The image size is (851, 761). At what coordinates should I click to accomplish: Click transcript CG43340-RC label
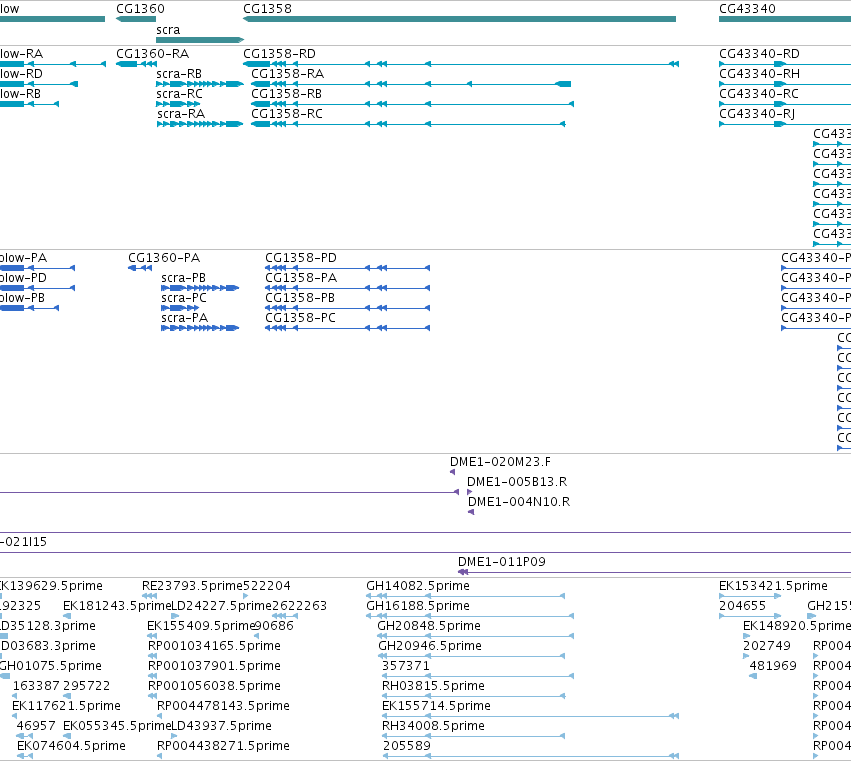pos(759,94)
